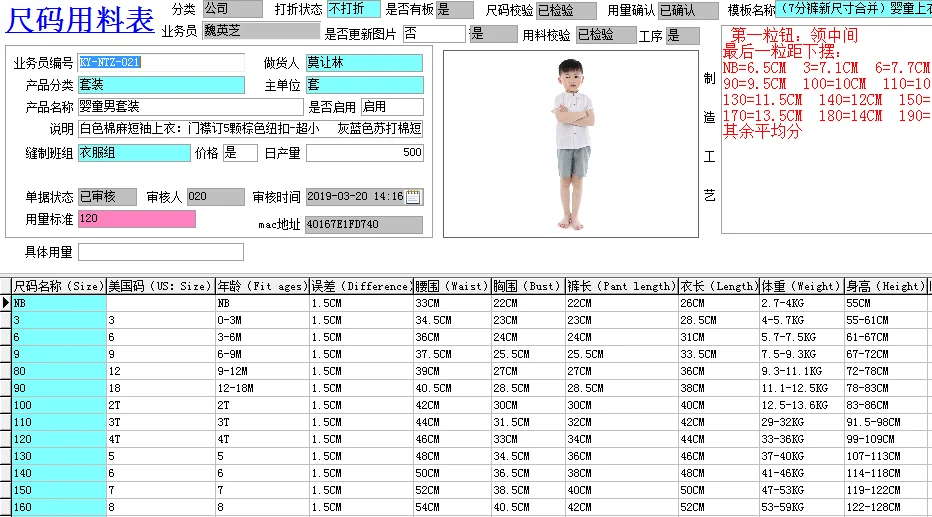Screen dimensions: 932x517
Task: Click the boy product photo
Action: click(571, 144)
